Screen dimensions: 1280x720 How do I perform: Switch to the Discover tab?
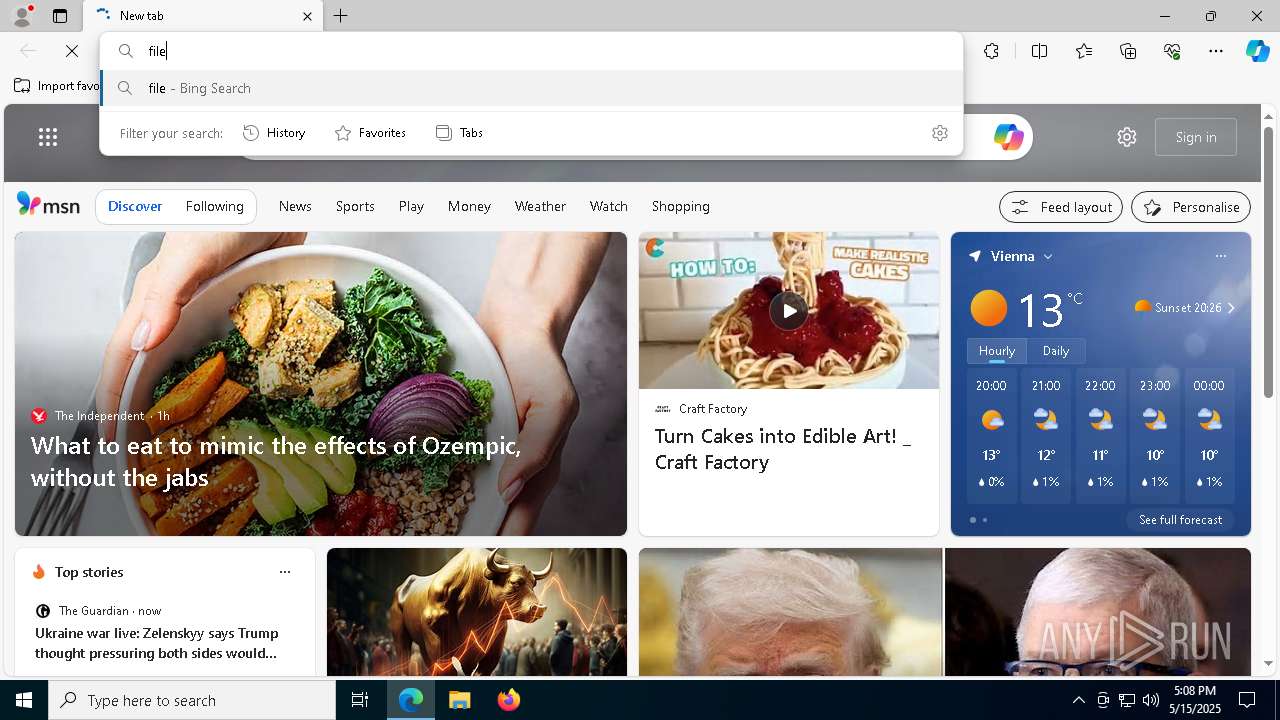point(135,206)
